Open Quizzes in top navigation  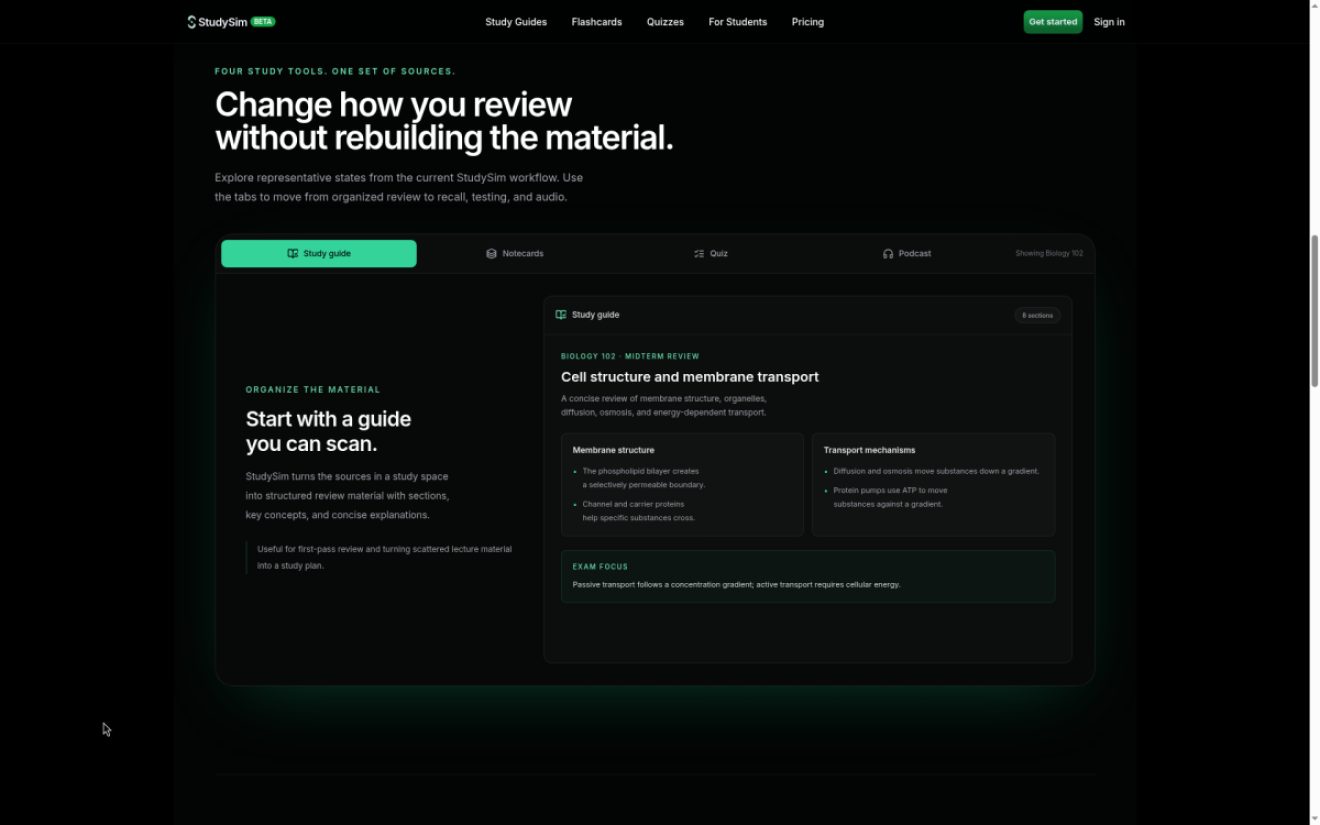tap(665, 22)
